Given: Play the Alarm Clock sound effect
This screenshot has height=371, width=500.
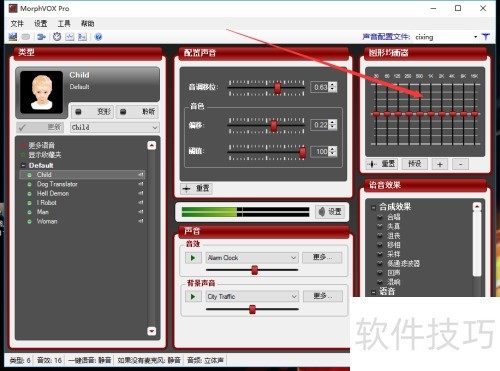Looking at the screenshot, I should [x=193, y=258].
